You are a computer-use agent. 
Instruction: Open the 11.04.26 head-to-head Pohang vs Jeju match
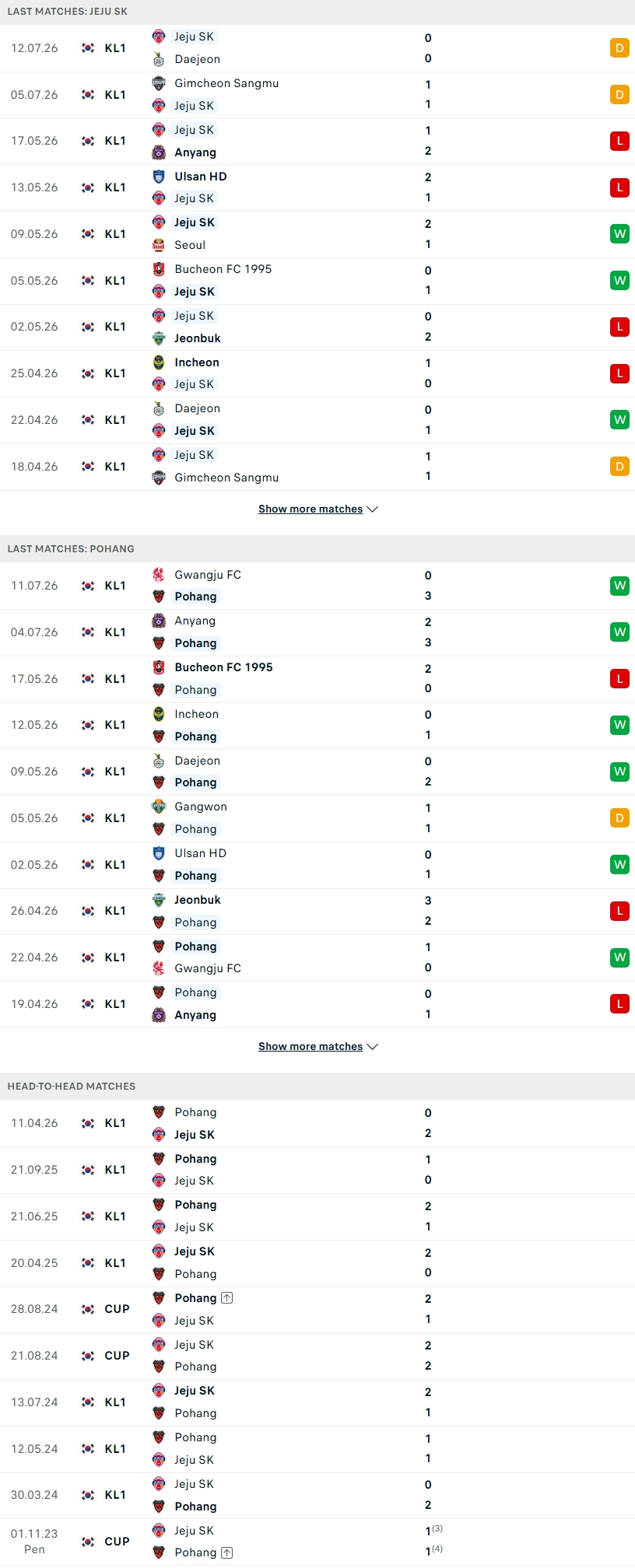tap(317, 1123)
